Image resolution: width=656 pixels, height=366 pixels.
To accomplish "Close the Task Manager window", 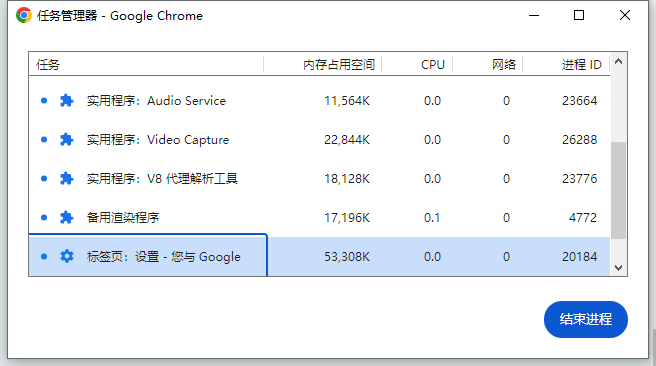I will click(625, 15).
